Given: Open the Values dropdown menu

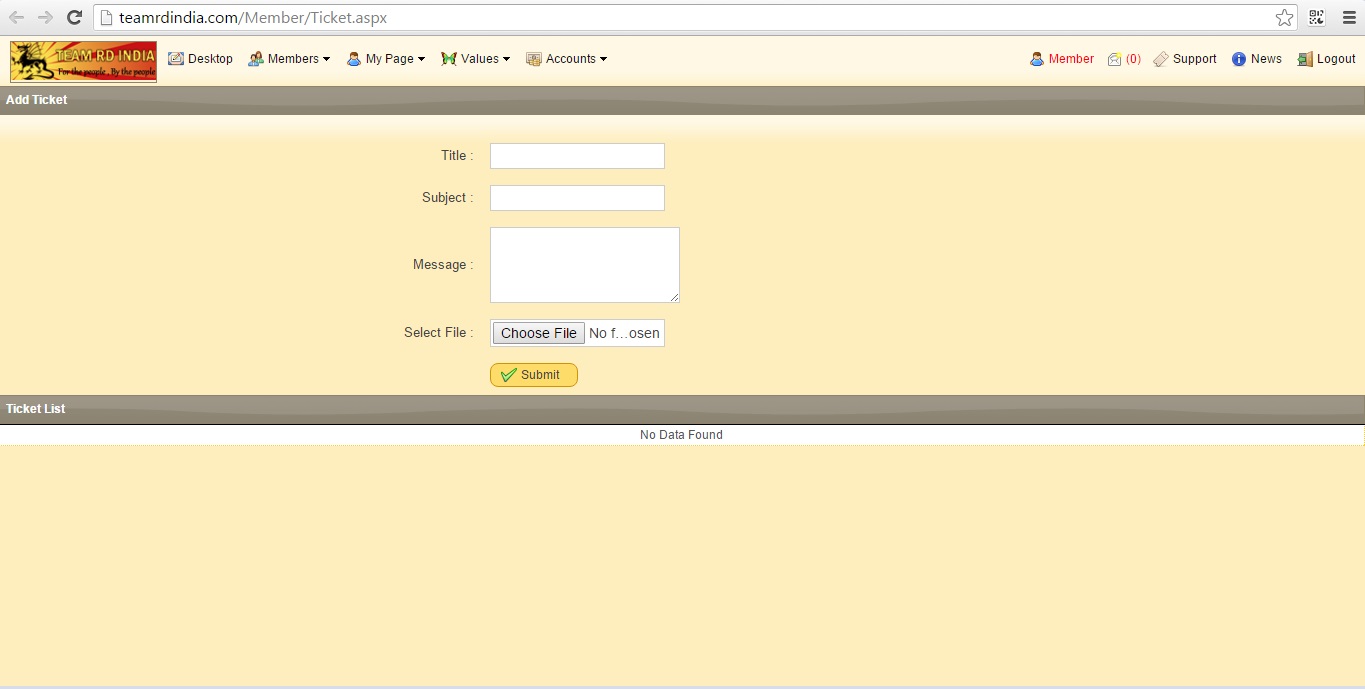Looking at the screenshot, I should click(476, 59).
